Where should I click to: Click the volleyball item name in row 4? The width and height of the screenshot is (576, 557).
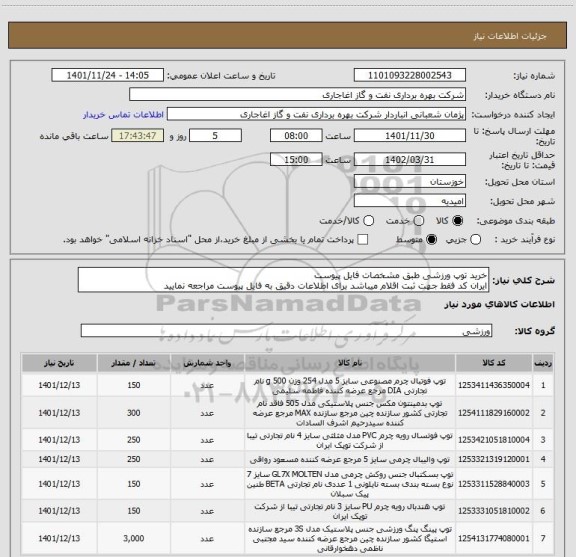coord(350,460)
